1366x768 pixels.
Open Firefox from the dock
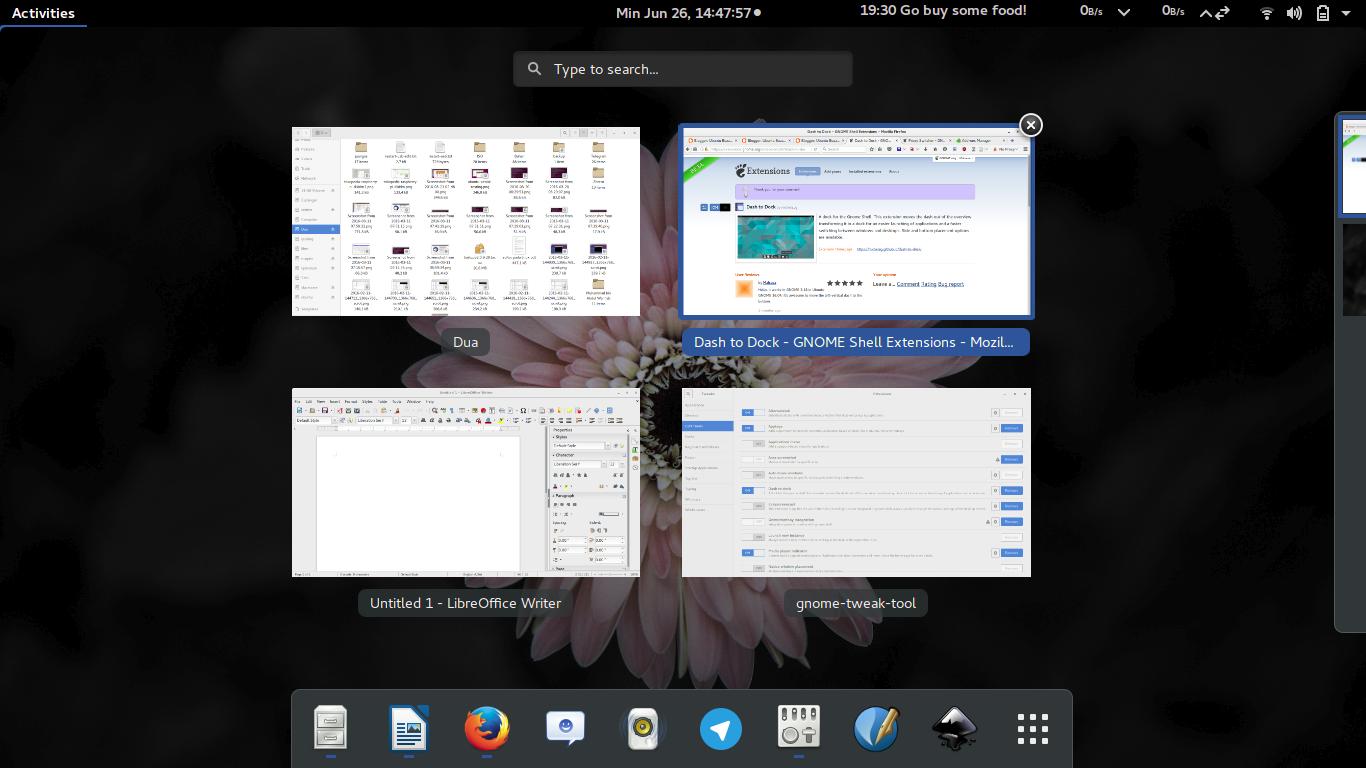pyautogui.click(x=486, y=729)
